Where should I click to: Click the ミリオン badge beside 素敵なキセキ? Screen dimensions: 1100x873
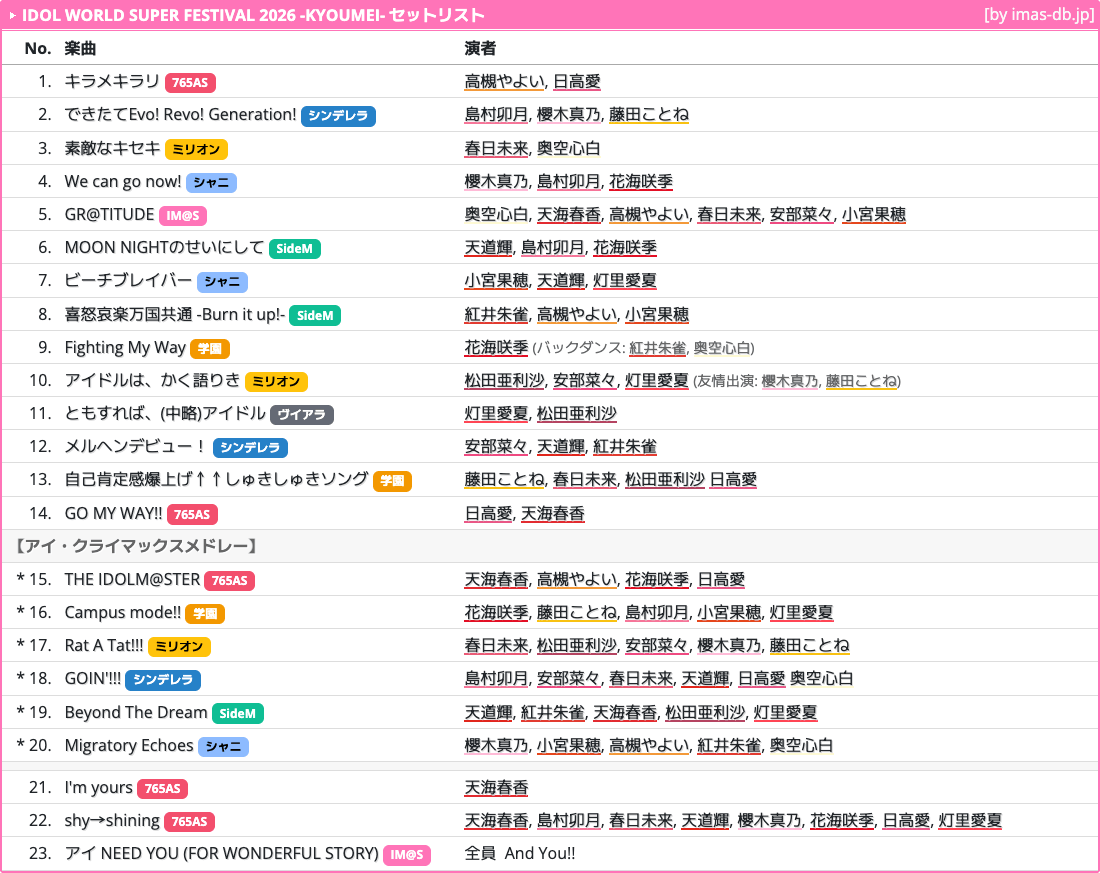(x=196, y=149)
